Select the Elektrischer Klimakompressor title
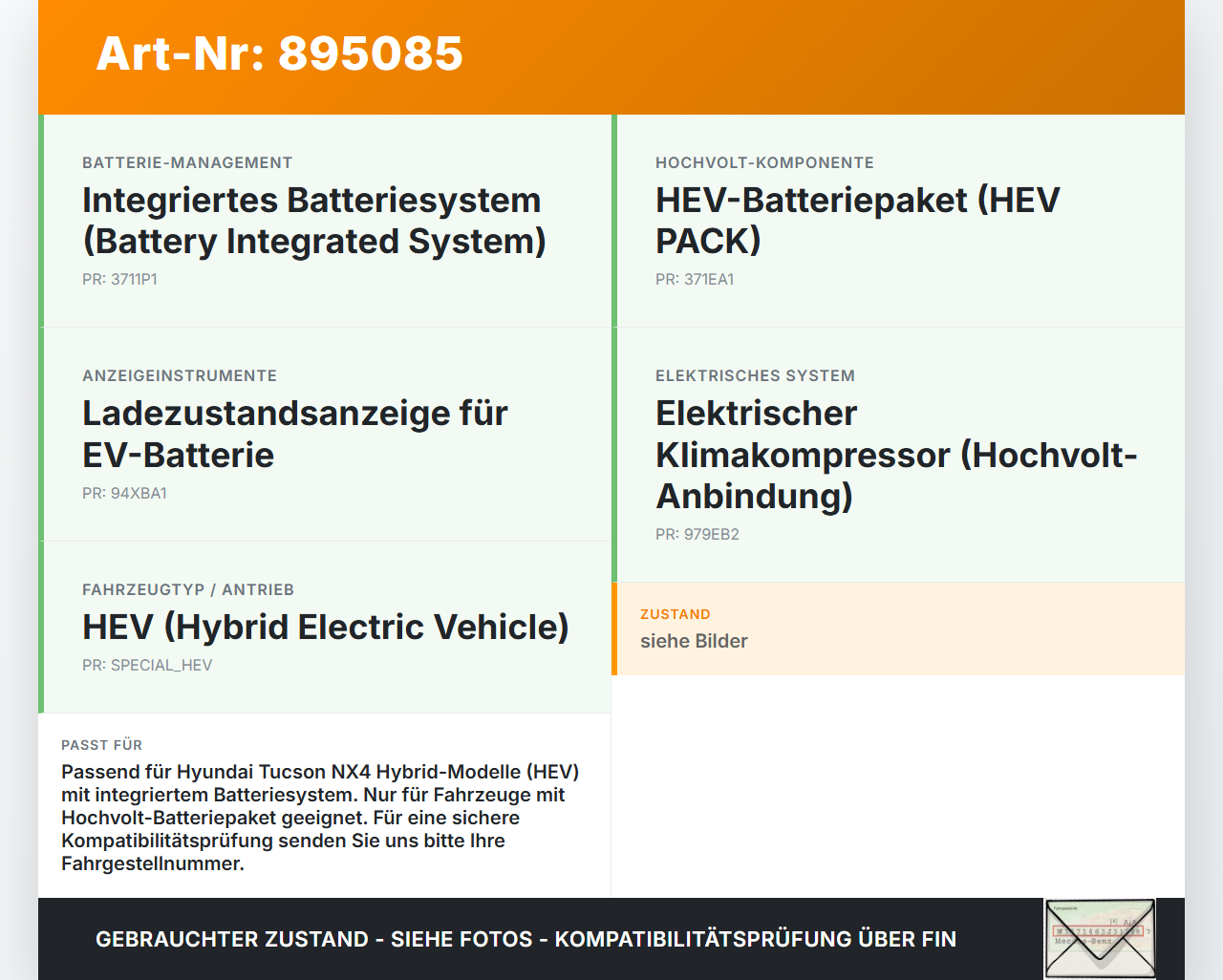1223x980 pixels. [x=896, y=455]
